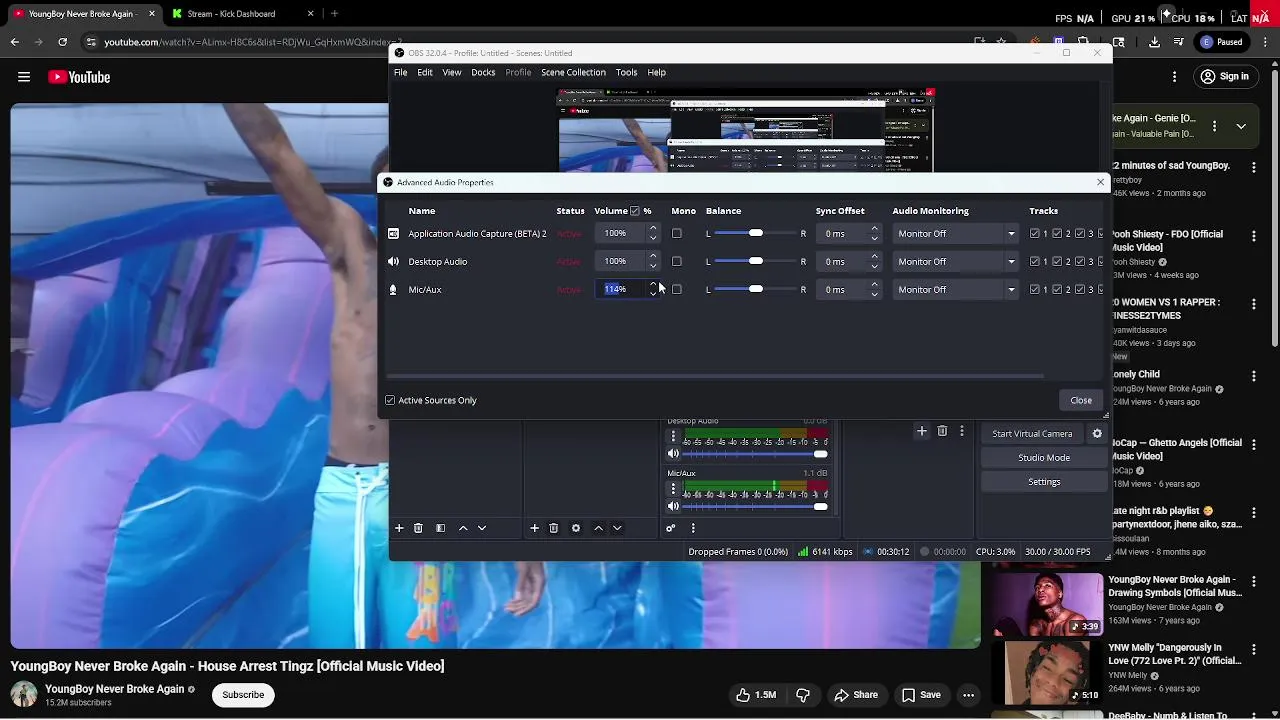Click the Mic/Aux microphone icon in audio properties
The width and height of the screenshot is (1280, 720).
click(393, 290)
